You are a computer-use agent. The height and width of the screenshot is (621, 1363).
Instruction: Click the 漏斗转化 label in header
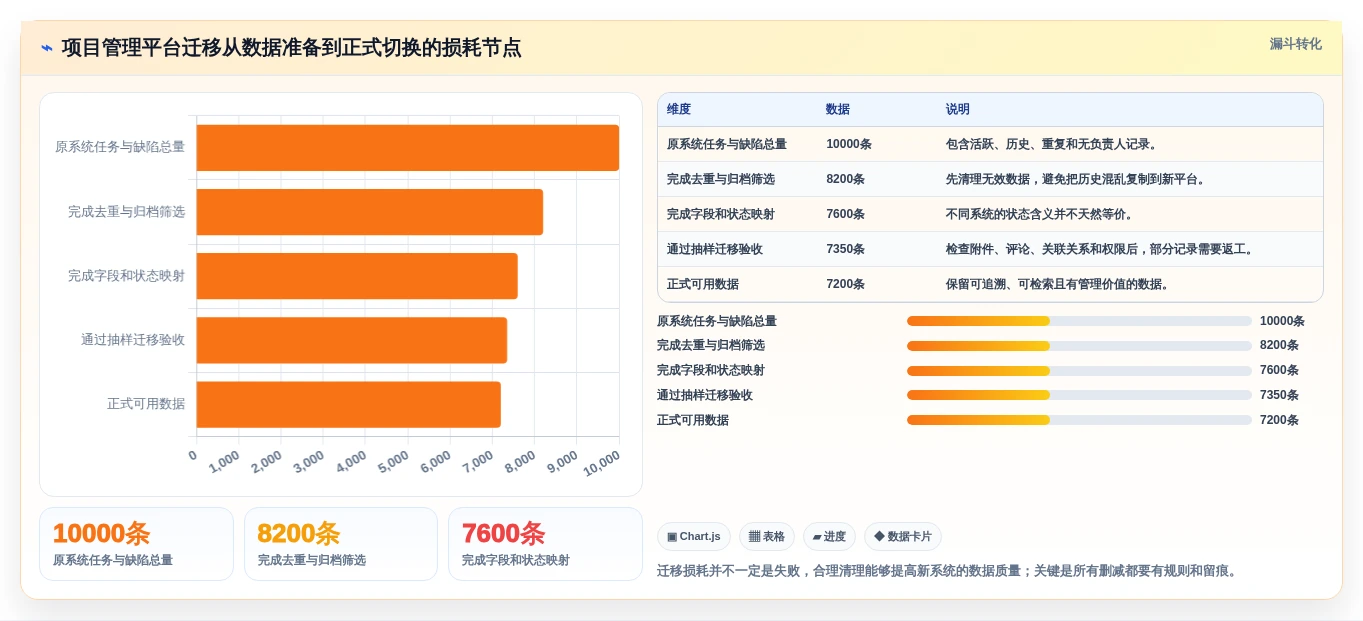[x=1296, y=44]
